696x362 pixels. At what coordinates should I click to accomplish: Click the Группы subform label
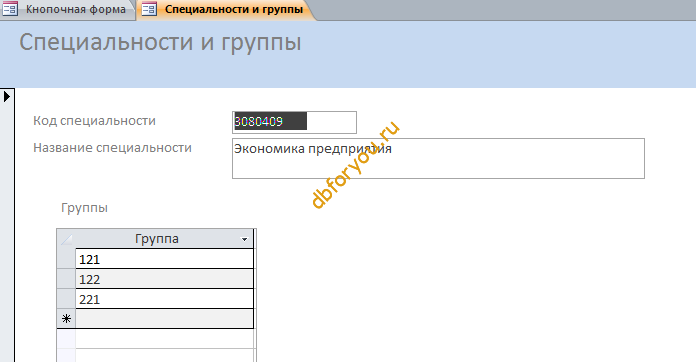(x=84, y=208)
